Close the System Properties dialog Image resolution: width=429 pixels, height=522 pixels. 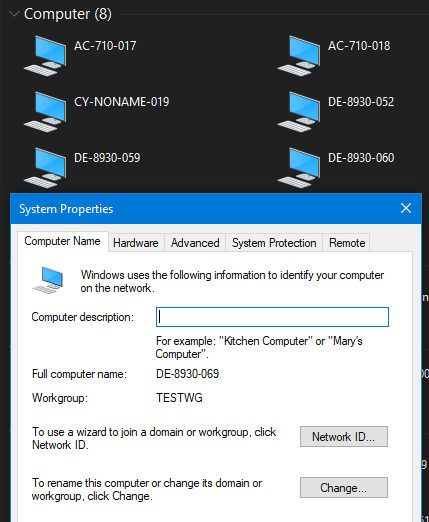pos(406,208)
